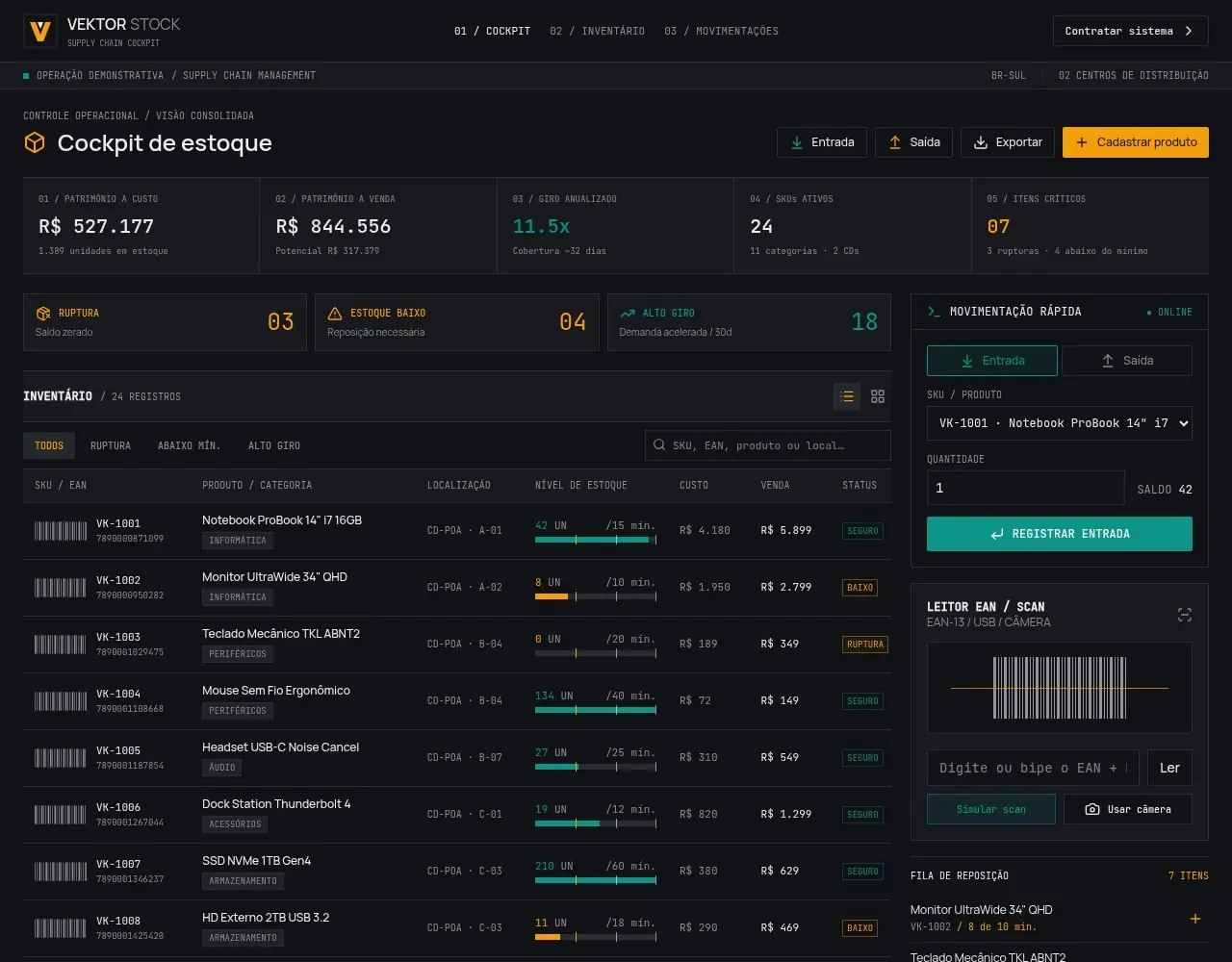Click stock level bar for Monitor UltraWide
Screen dimensions: 1232x962
[596, 596]
